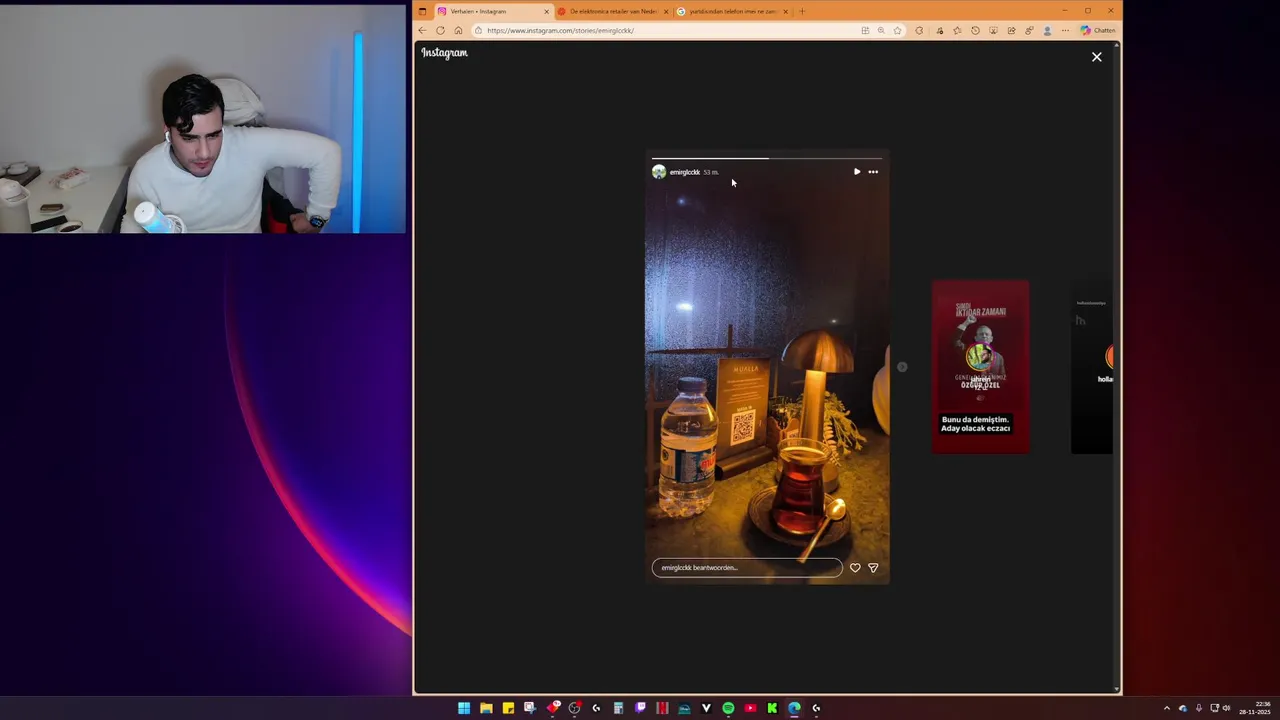Open Edge Settings and more menu
Image resolution: width=1280 pixels, height=720 pixels.
point(1065,30)
